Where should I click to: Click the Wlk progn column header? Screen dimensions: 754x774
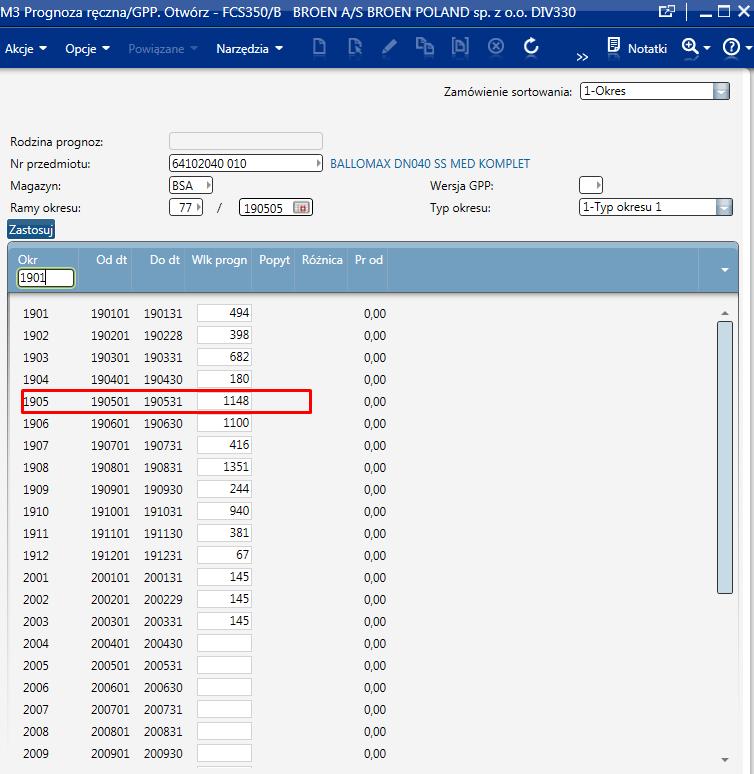coord(219,260)
